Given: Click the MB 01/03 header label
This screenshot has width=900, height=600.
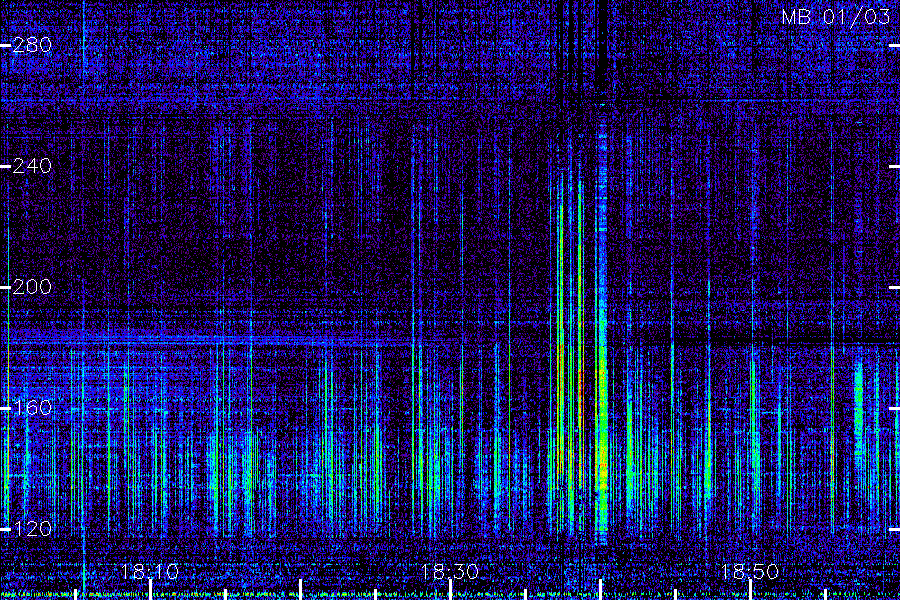Looking at the screenshot, I should point(836,17).
